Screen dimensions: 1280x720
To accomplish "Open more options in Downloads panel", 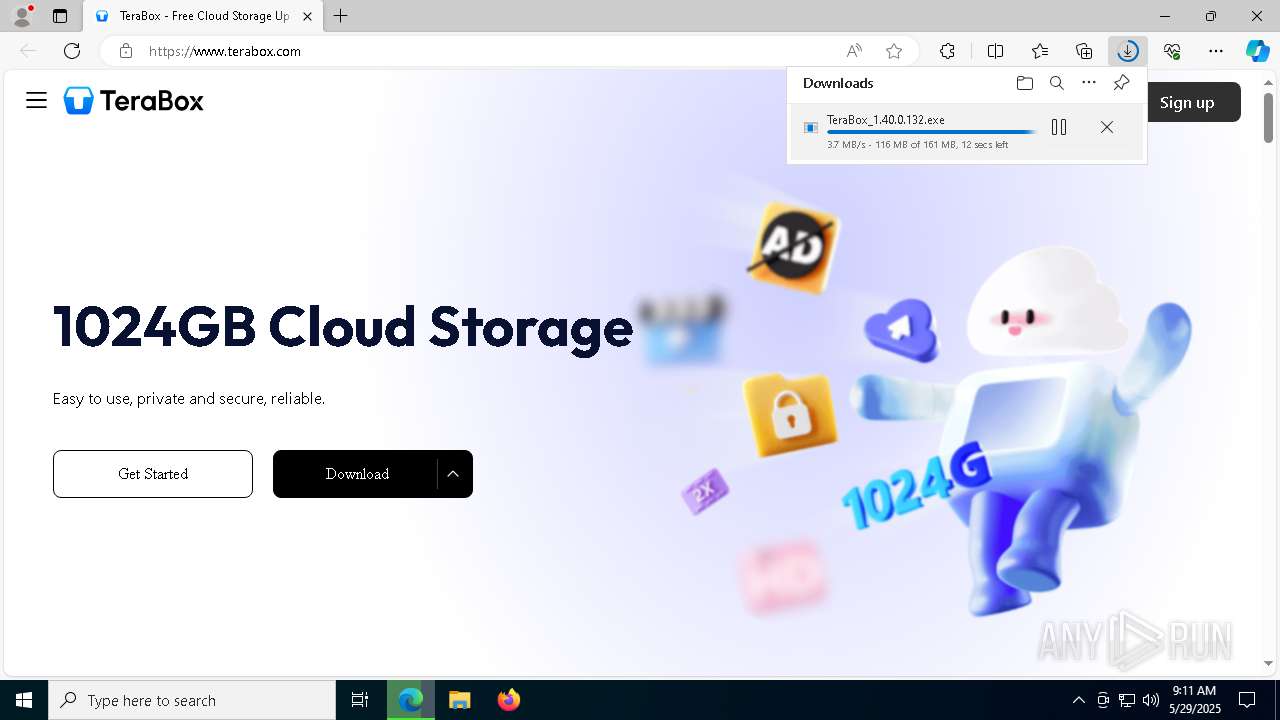I will tap(1089, 83).
